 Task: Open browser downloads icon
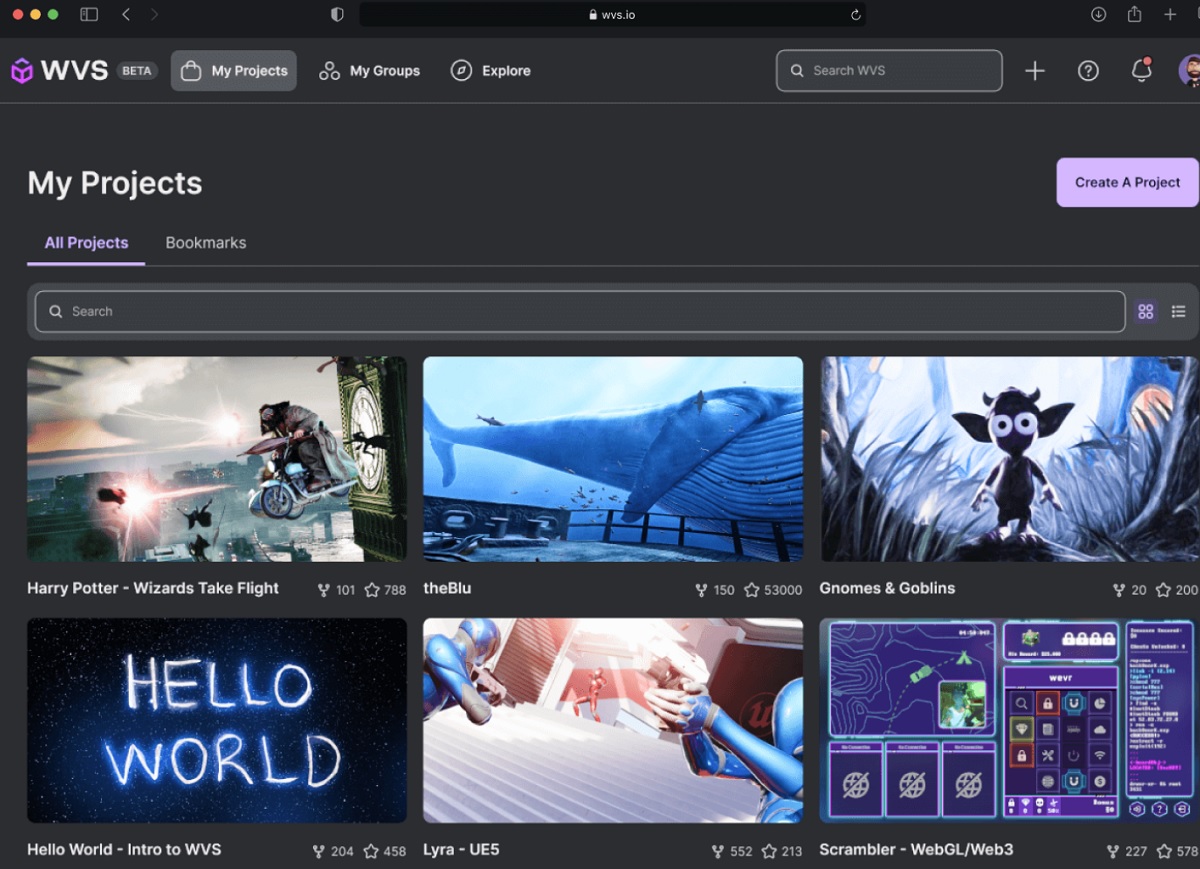pyautogui.click(x=1098, y=14)
